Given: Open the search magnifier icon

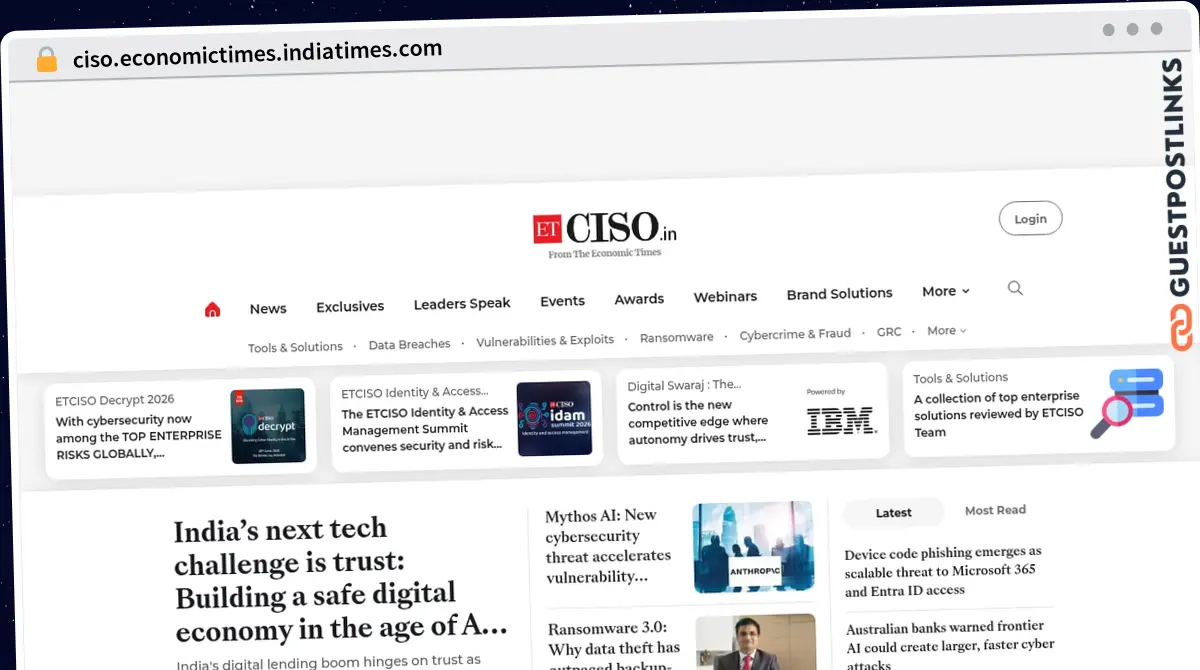Looking at the screenshot, I should point(1015,288).
